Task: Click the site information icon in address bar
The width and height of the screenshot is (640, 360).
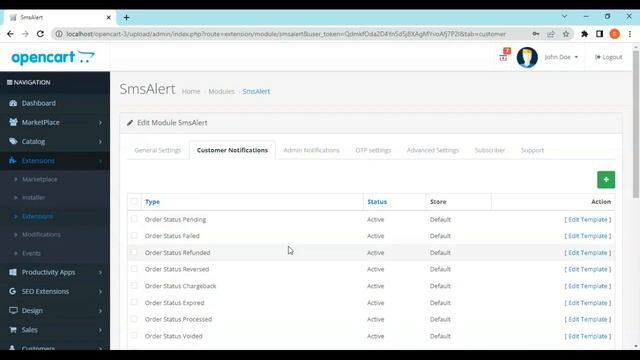Action: (59, 34)
